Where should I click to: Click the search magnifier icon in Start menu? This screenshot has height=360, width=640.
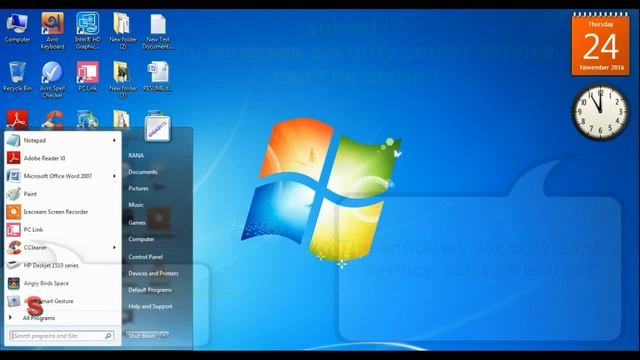click(109, 336)
